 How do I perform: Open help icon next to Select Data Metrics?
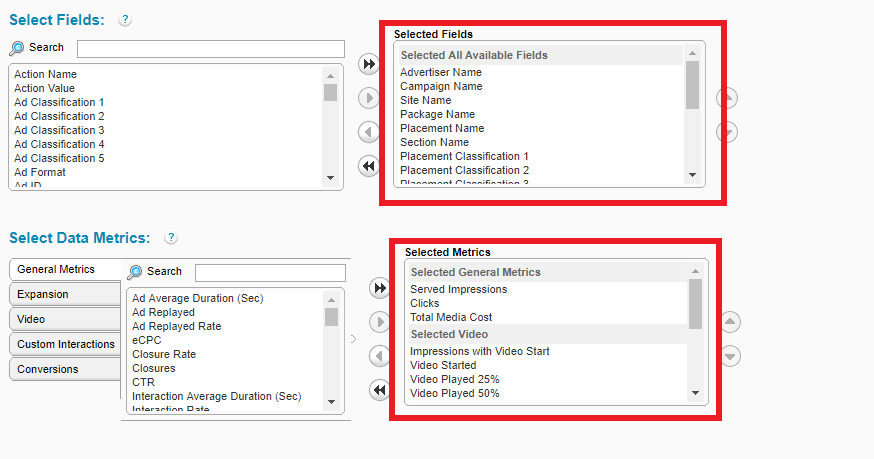(x=171, y=238)
